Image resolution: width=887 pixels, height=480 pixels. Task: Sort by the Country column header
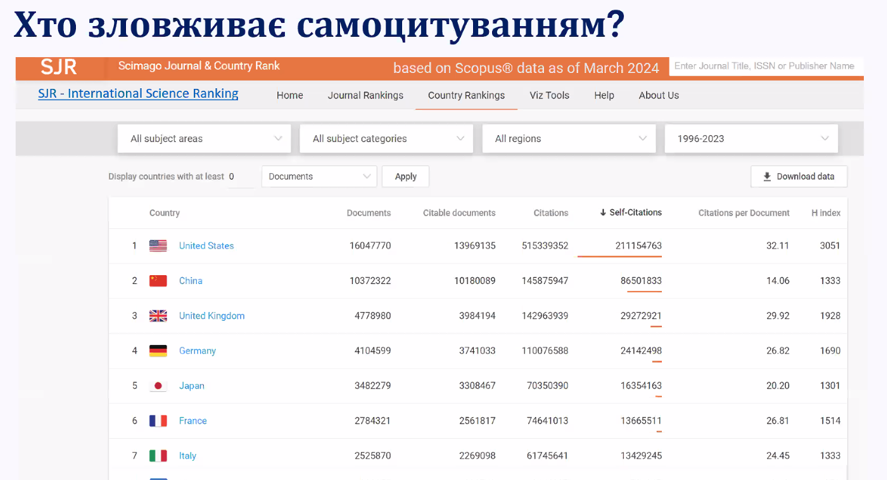point(165,213)
